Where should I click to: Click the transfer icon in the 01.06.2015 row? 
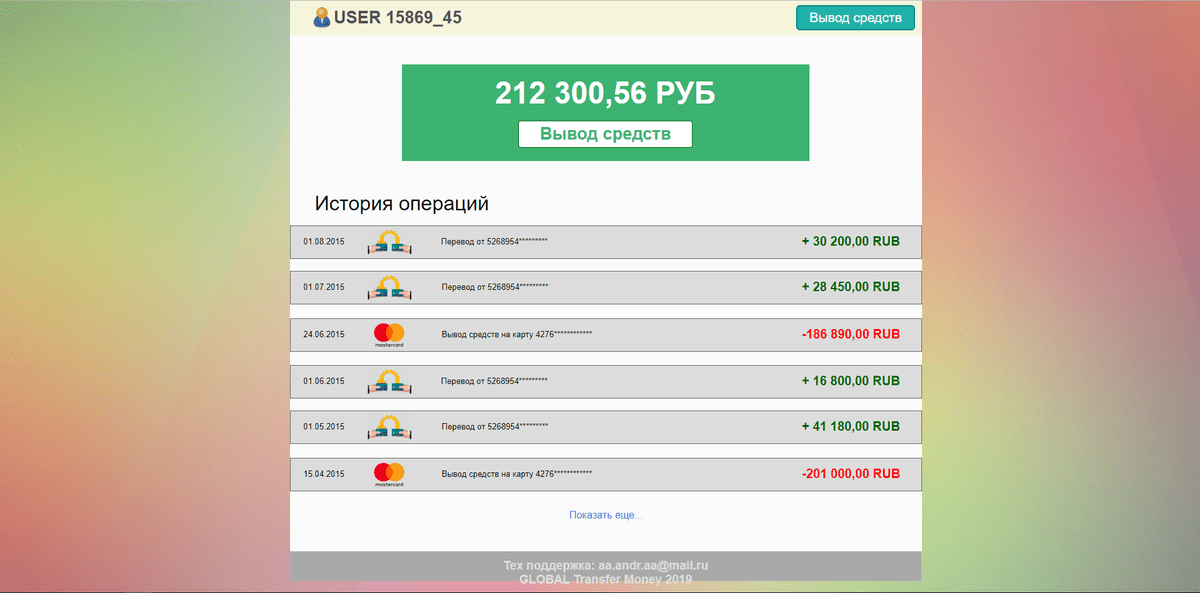[x=388, y=381]
